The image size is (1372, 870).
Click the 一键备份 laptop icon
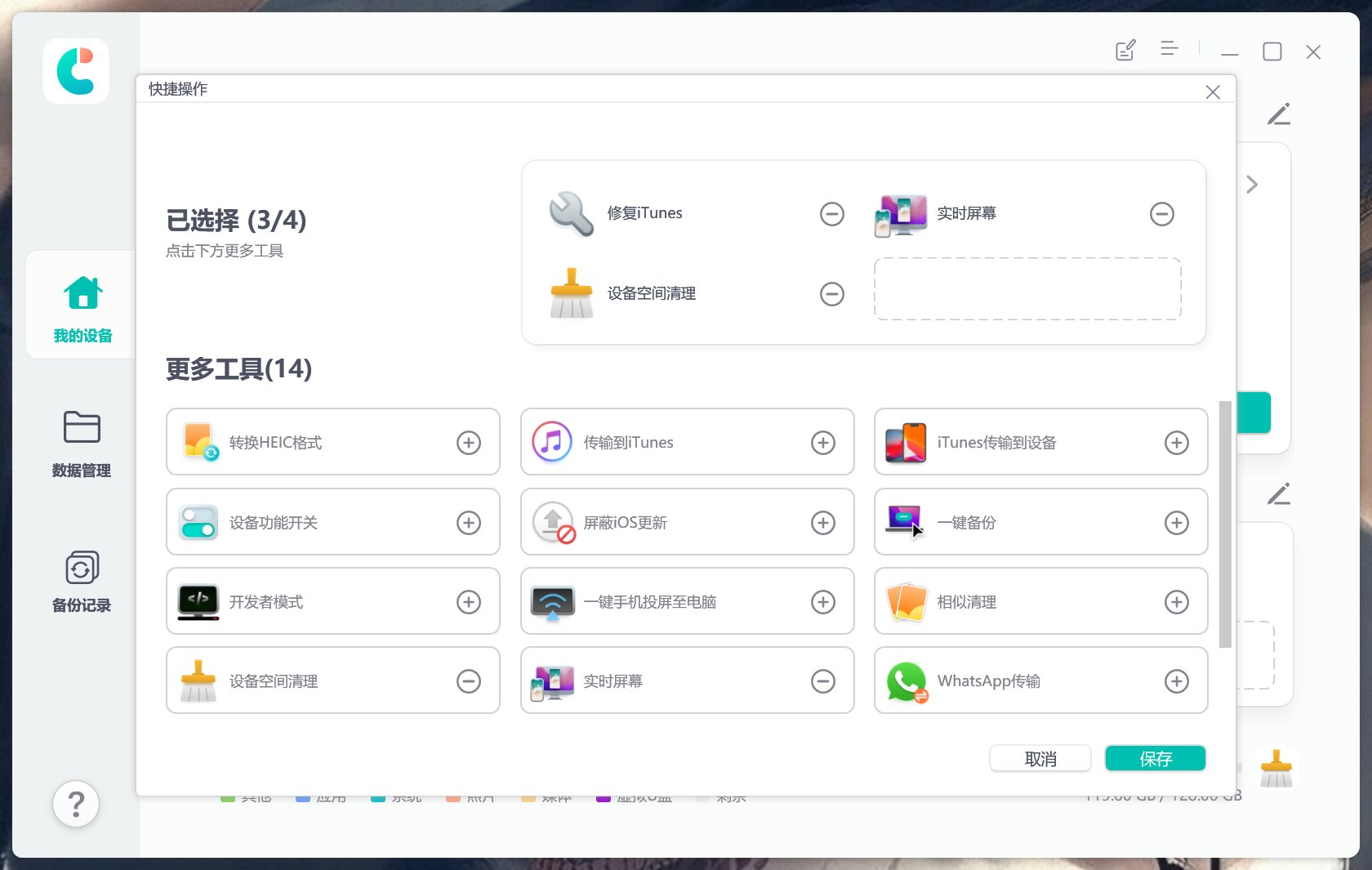point(905,521)
